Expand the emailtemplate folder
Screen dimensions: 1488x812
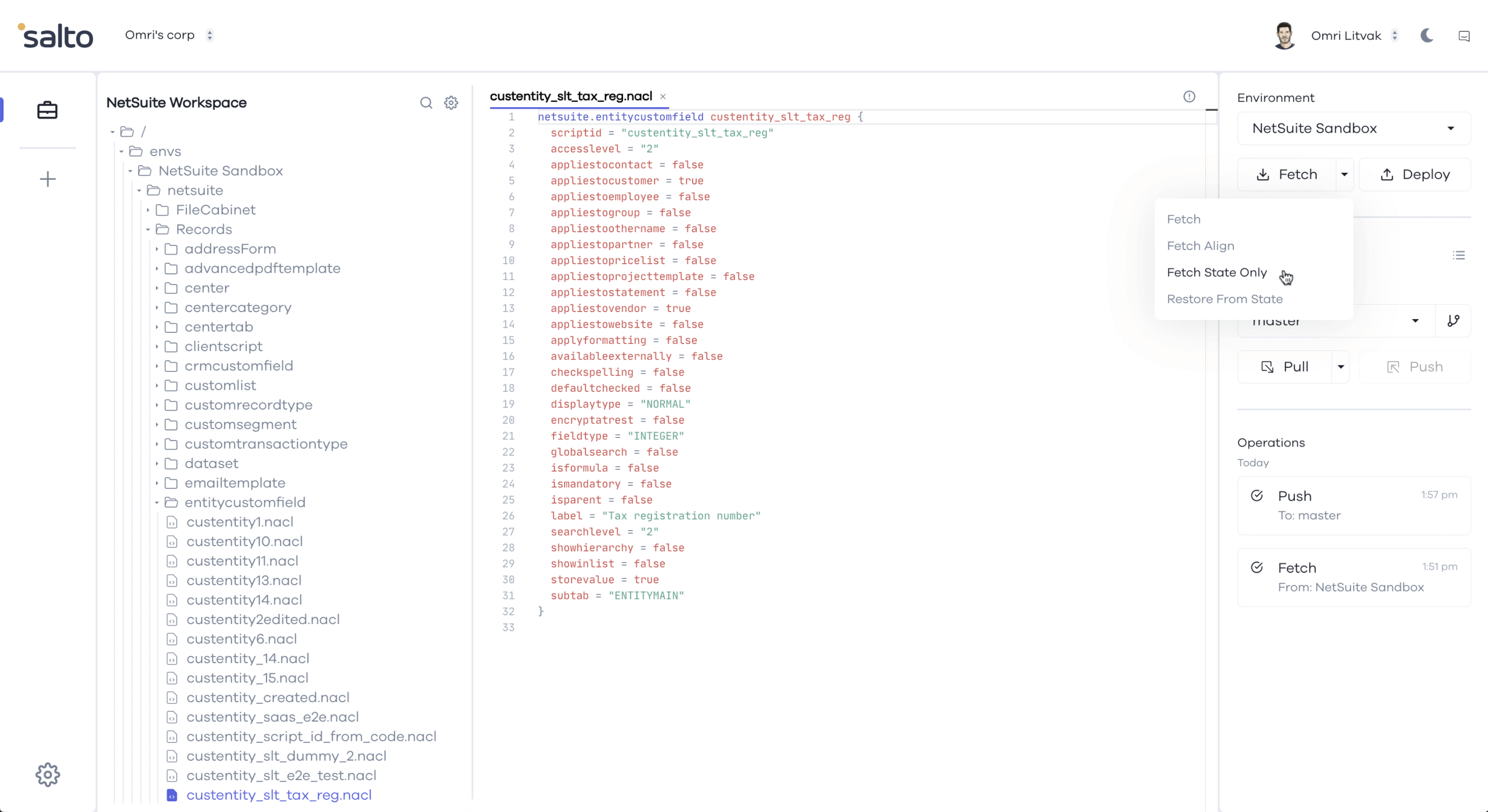[x=157, y=483]
